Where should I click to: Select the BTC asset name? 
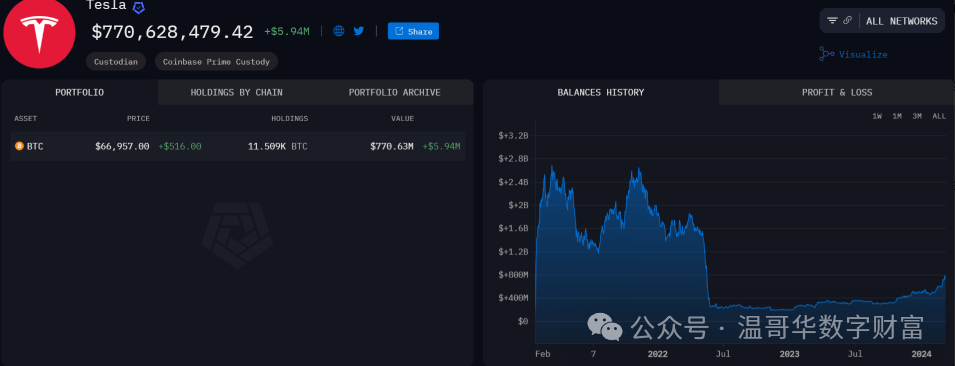tap(35, 146)
